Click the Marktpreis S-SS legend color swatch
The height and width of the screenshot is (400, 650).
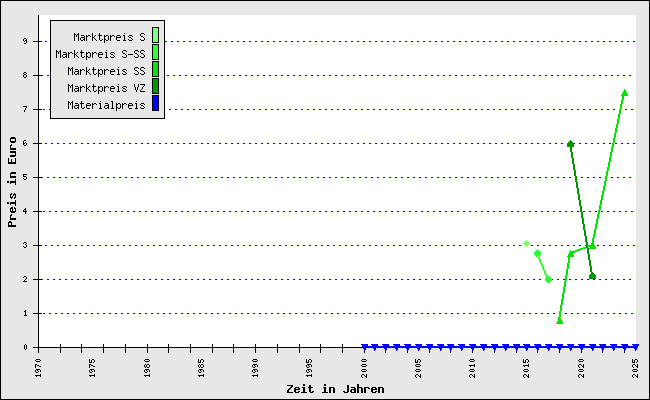(x=155, y=52)
